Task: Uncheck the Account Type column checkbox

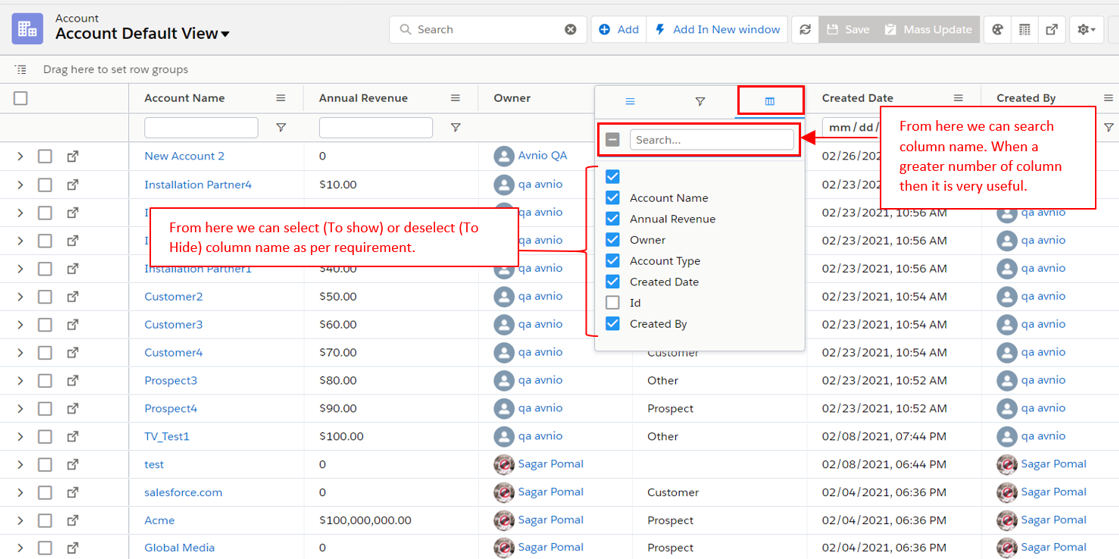Action: tap(613, 261)
